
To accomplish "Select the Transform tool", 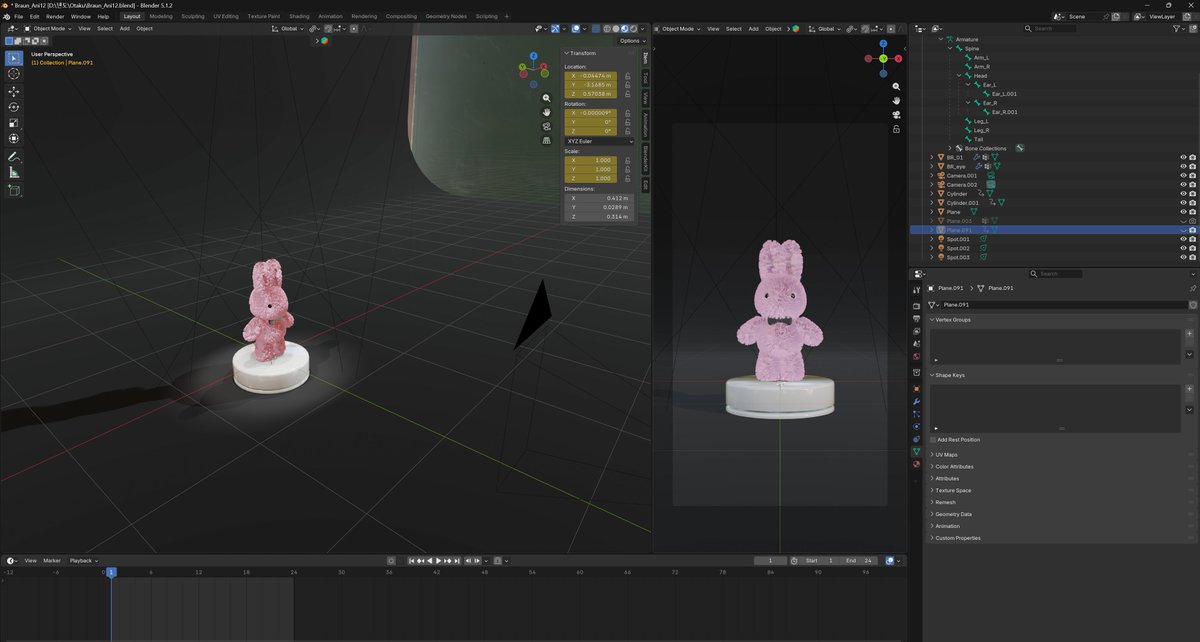I will tap(14, 139).
